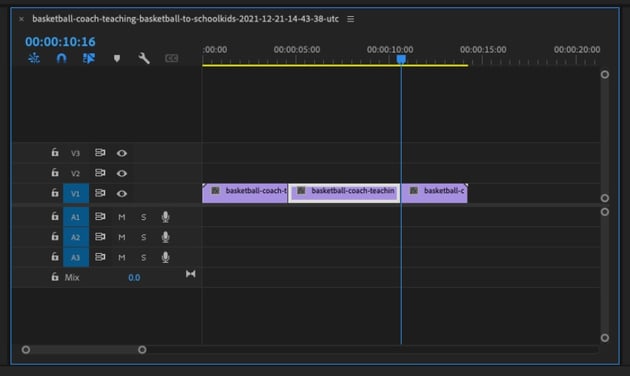The image size is (630, 376).
Task: Click left handle of horizontal zoom scrollbar
Action: 26,350
